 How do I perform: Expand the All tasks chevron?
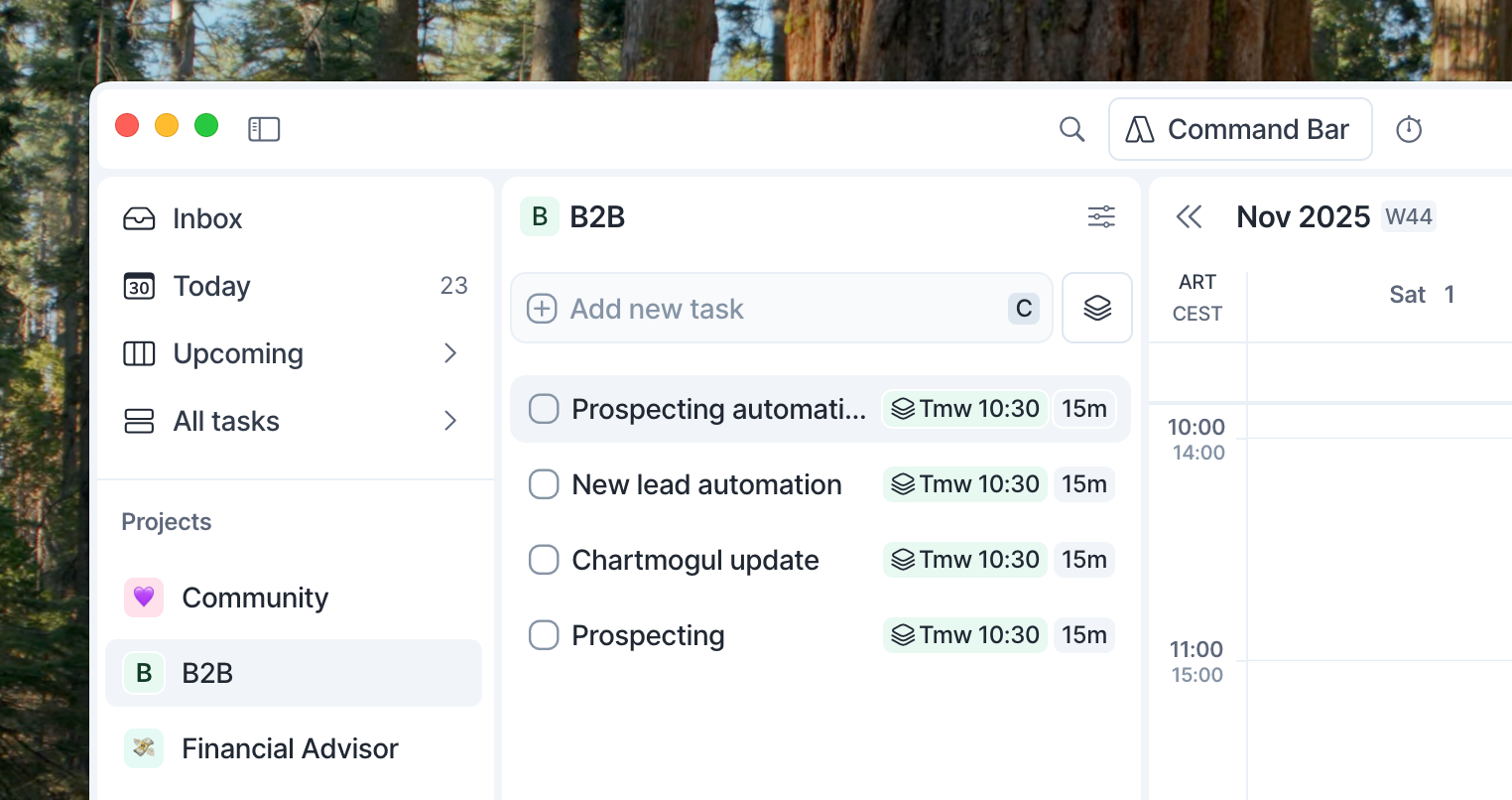pos(450,421)
